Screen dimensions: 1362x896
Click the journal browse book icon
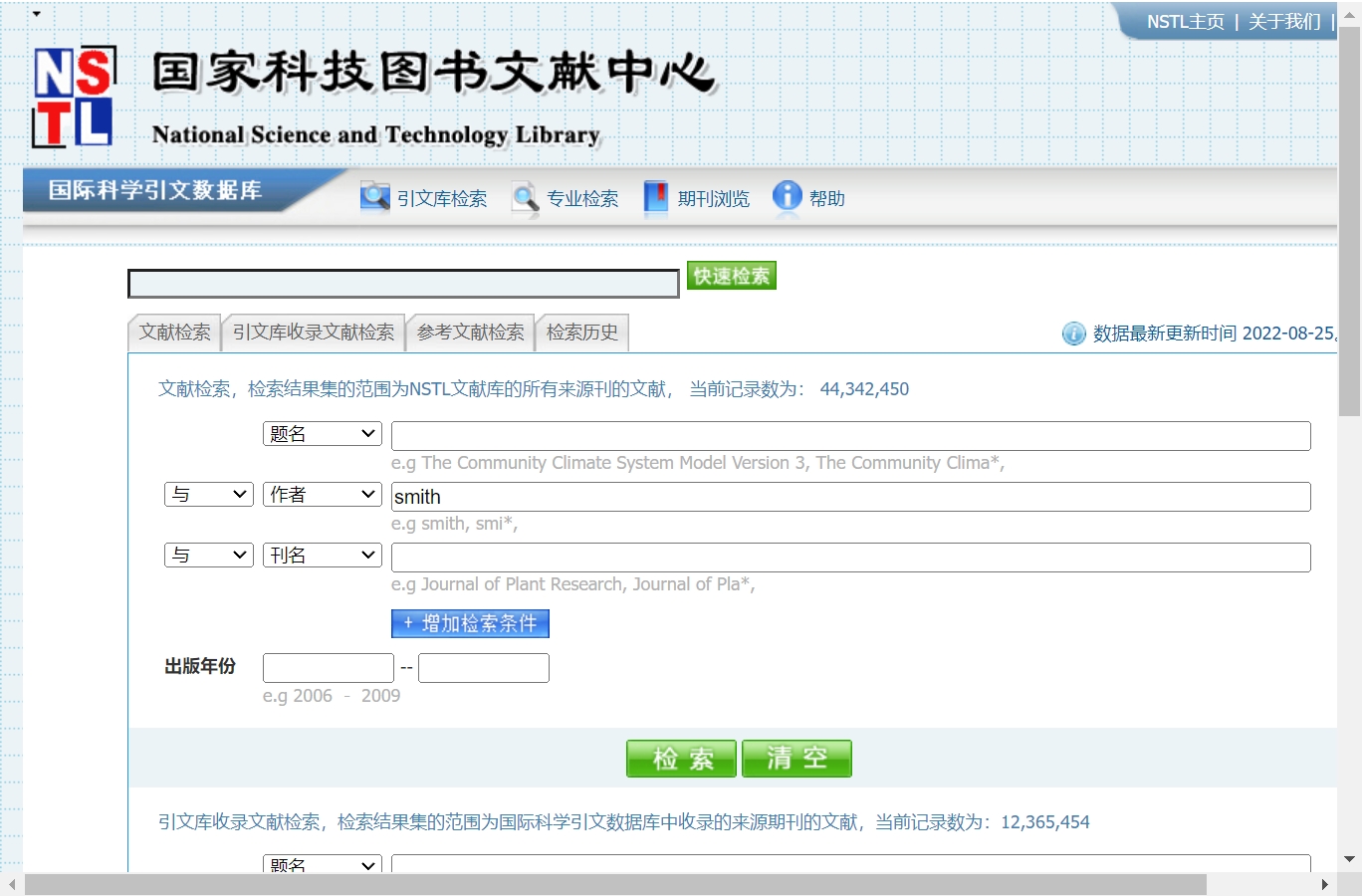pyautogui.click(x=656, y=197)
